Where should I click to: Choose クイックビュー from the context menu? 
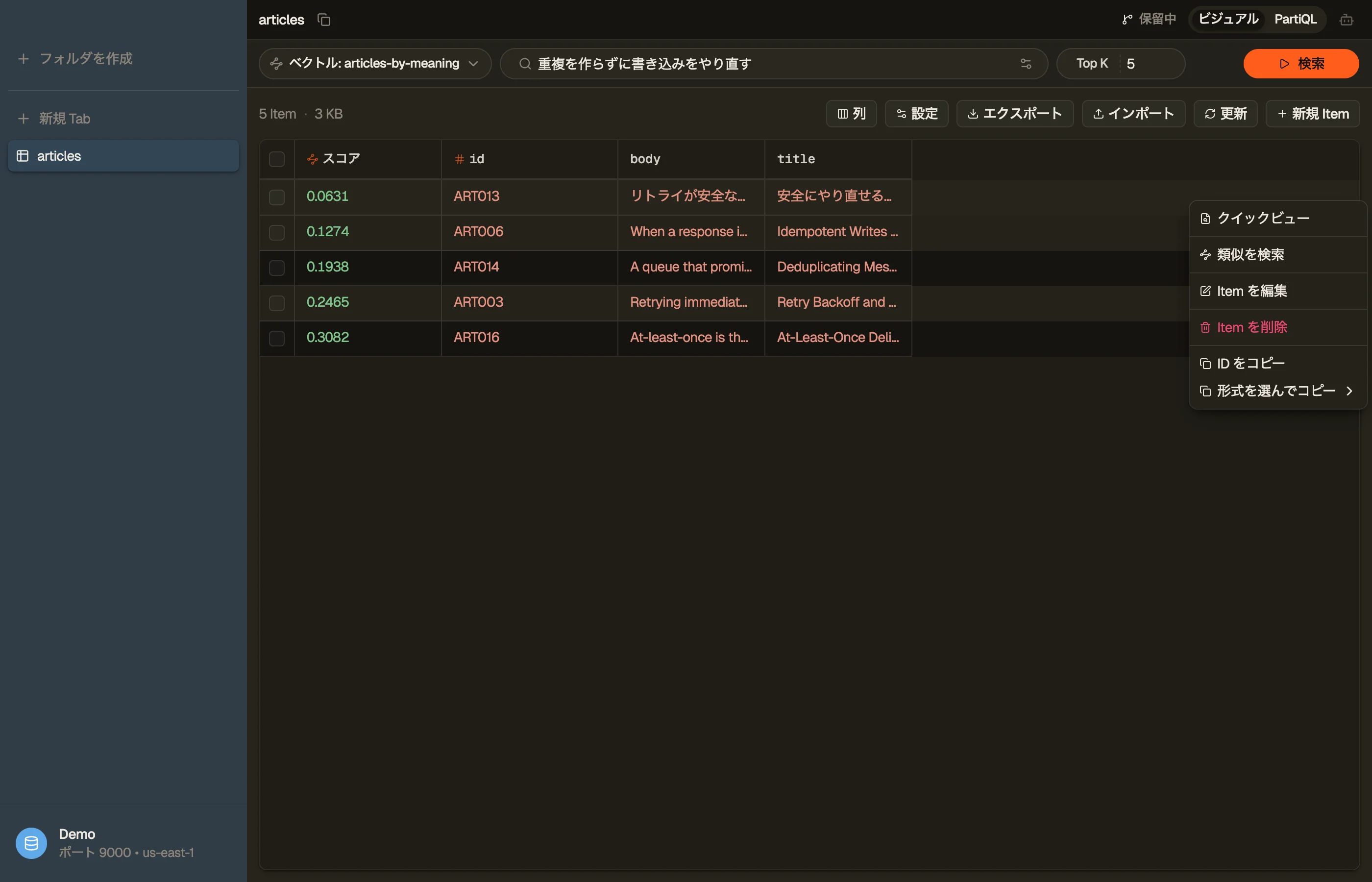coord(1277,218)
